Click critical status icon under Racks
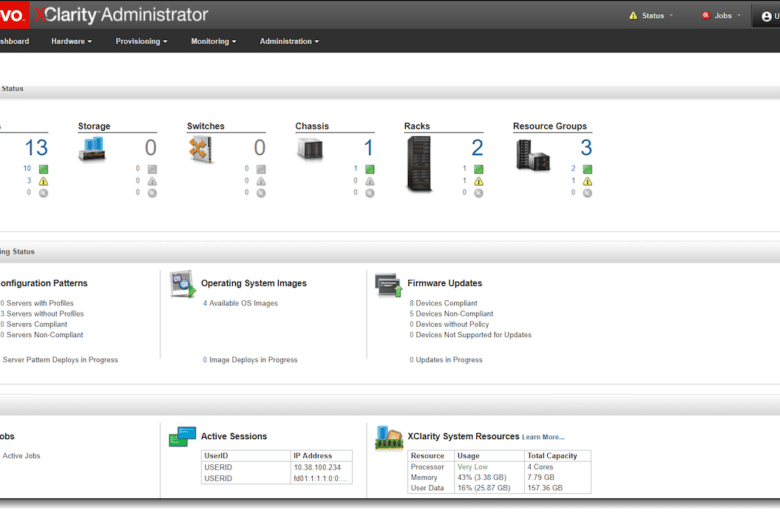Screen dimensions: 780x516 point(479,193)
